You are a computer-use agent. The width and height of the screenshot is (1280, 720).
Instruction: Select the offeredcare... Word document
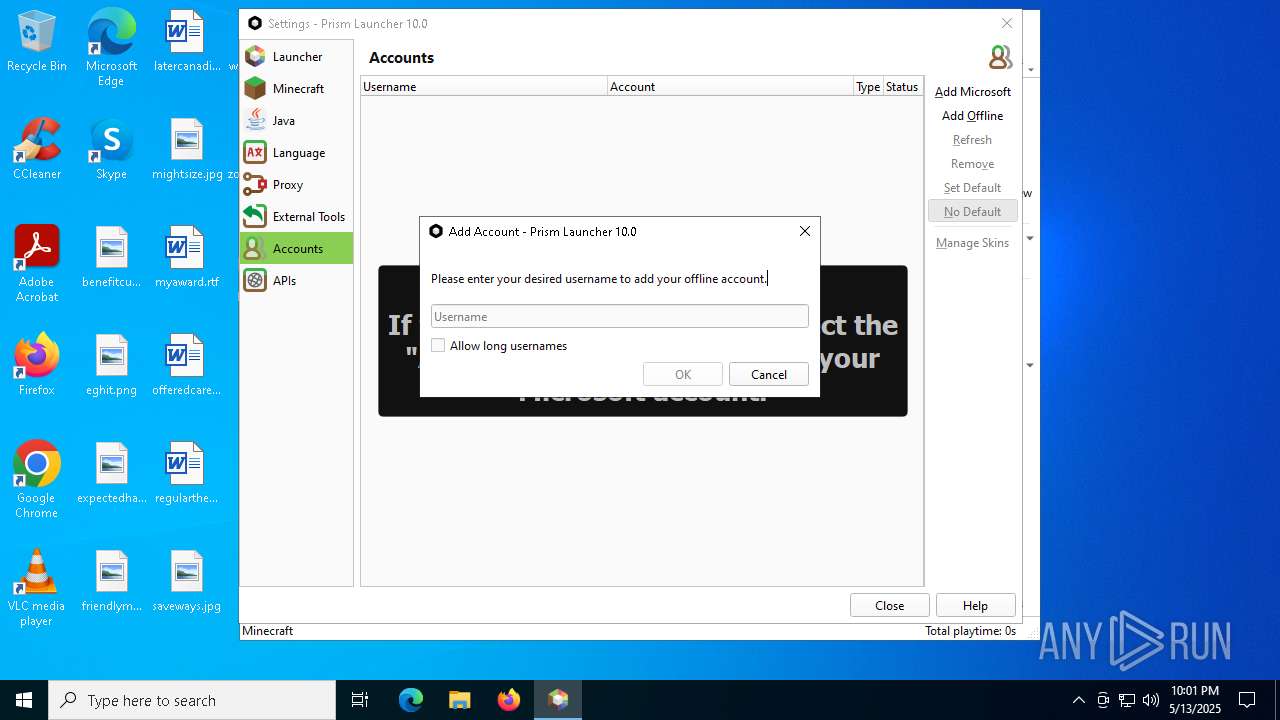click(187, 366)
